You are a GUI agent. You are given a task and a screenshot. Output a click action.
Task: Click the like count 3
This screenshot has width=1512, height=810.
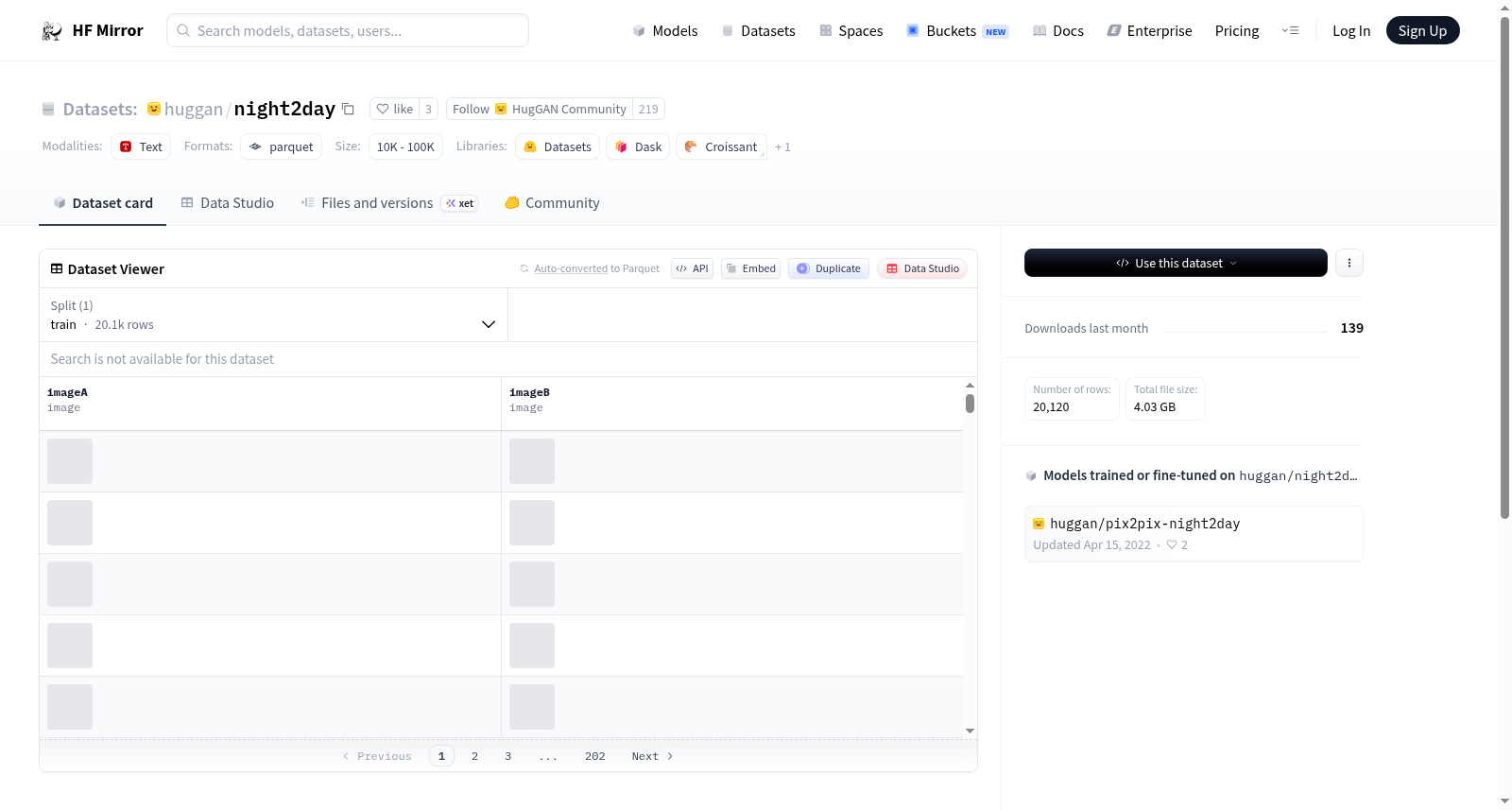point(428,109)
